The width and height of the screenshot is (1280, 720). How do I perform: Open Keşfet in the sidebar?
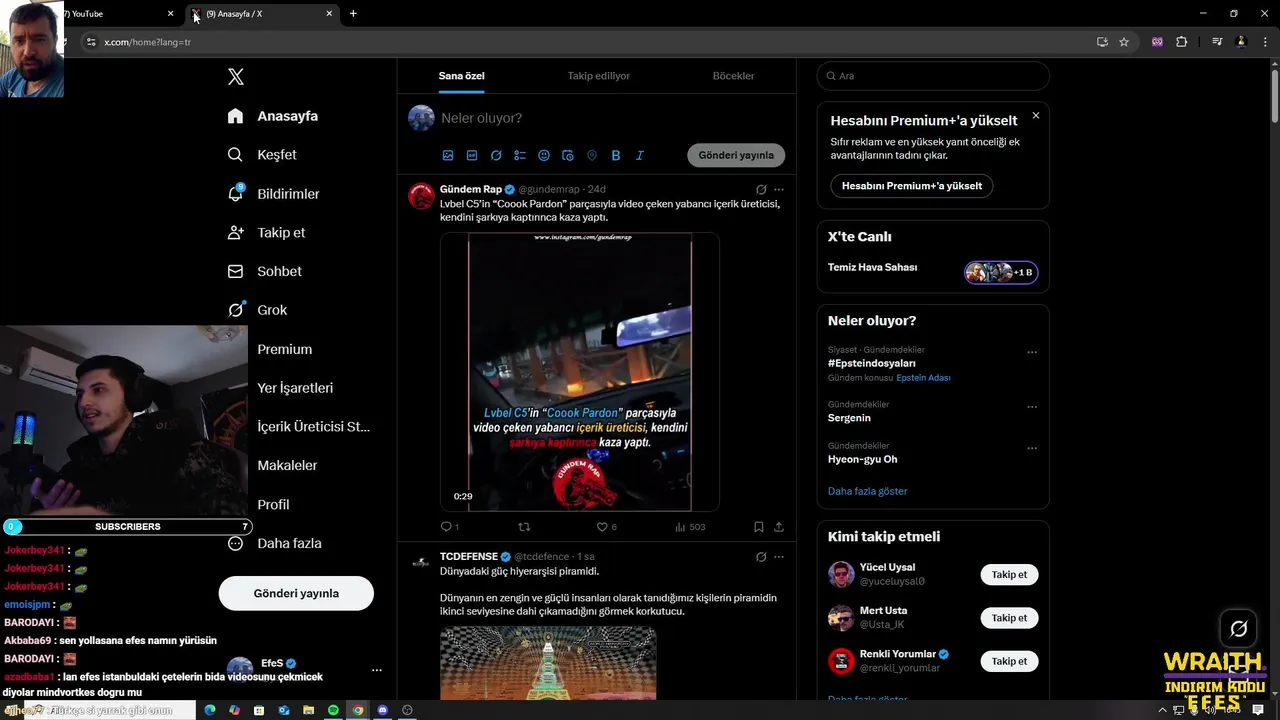(262, 155)
